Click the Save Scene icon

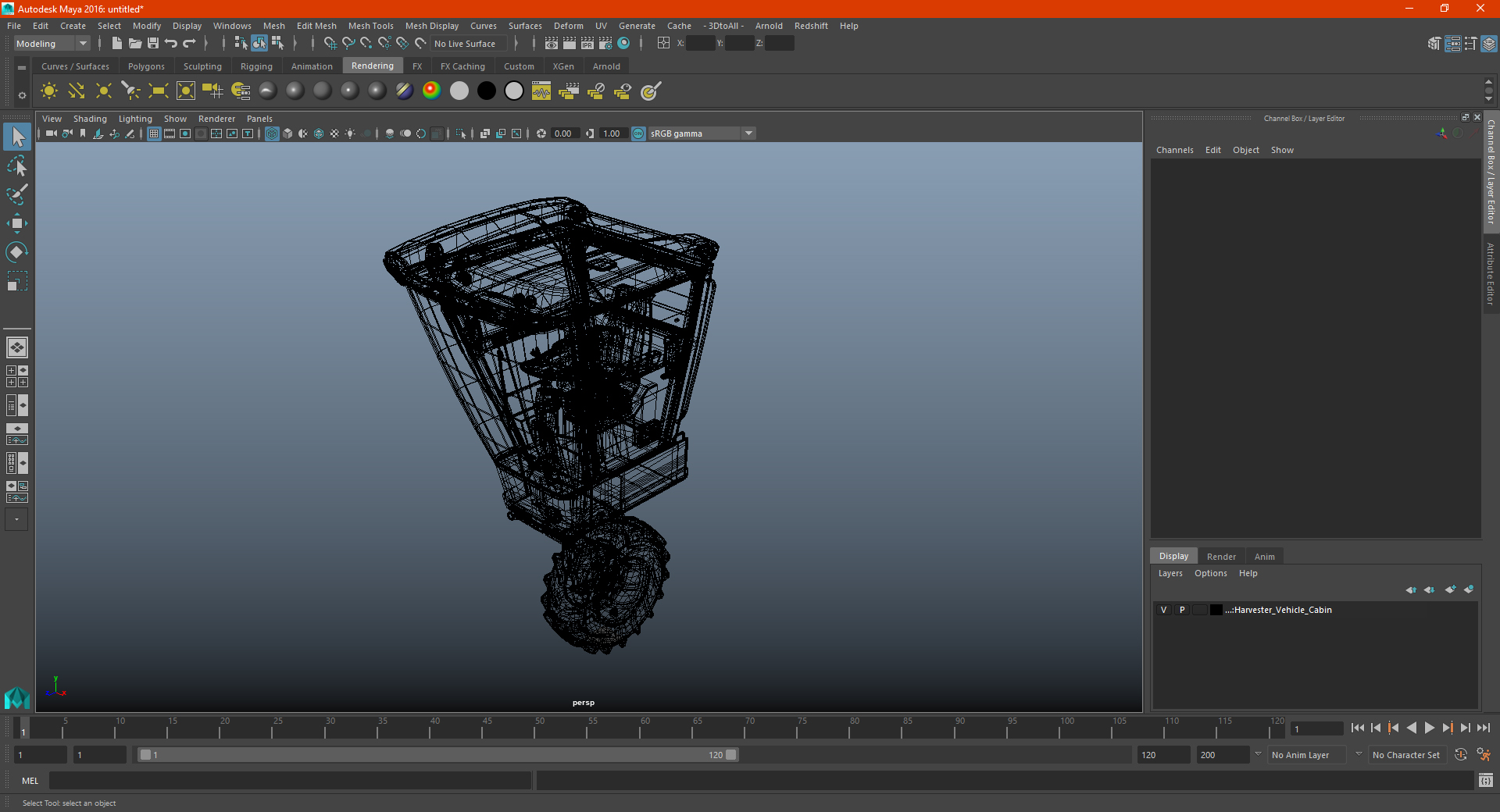(153, 44)
